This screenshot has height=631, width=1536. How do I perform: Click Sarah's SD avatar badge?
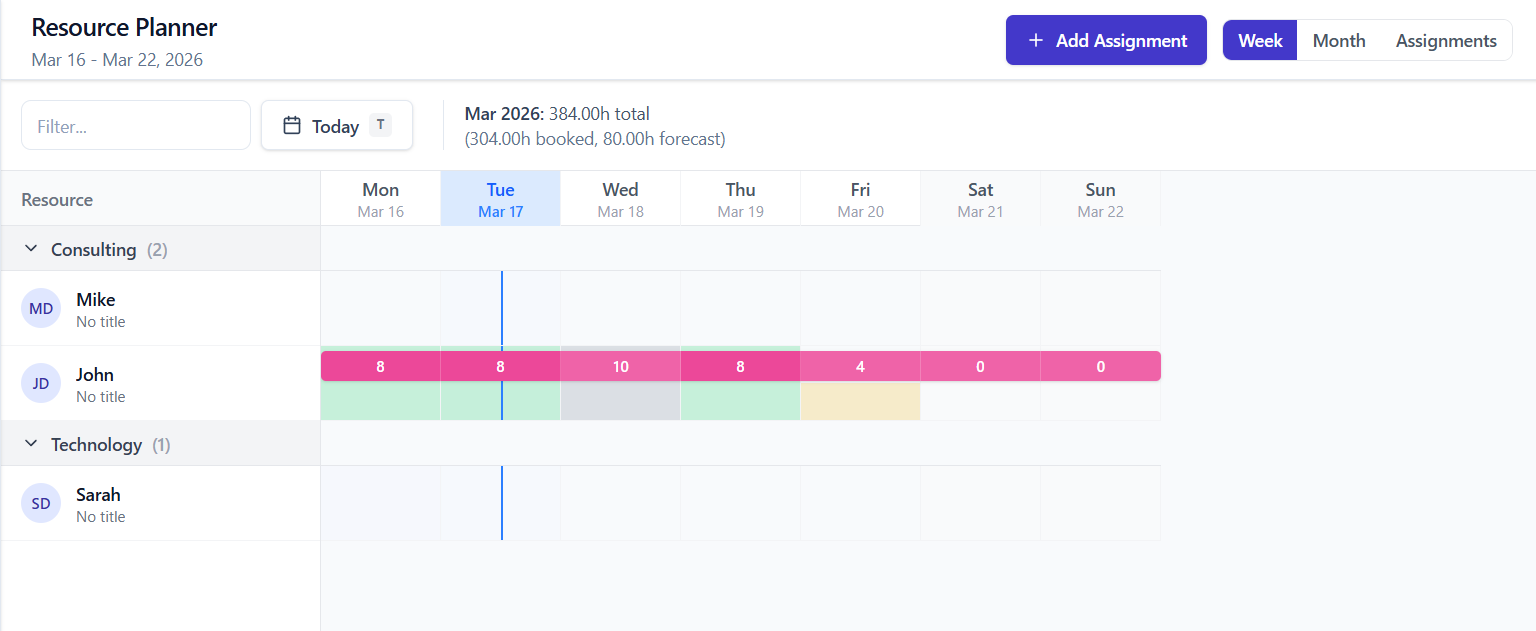point(41,503)
